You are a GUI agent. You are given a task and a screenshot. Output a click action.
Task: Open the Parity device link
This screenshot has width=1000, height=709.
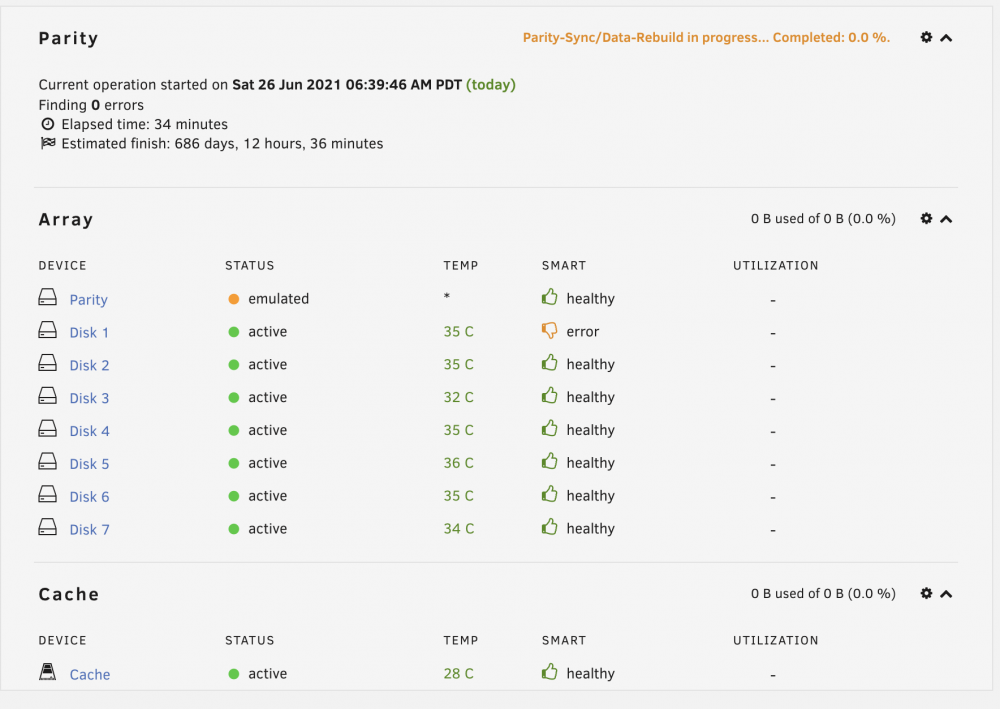pyautogui.click(x=89, y=300)
